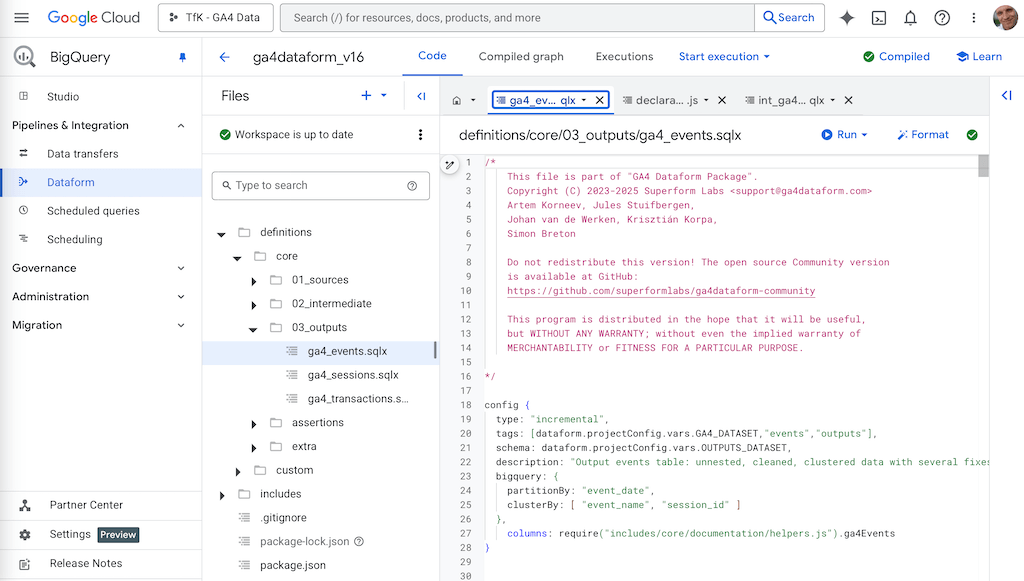Image resolution: width=1024 pixels, height=581 pixels.
Task: Collapse the definitions folder
Action: point(221,233)
